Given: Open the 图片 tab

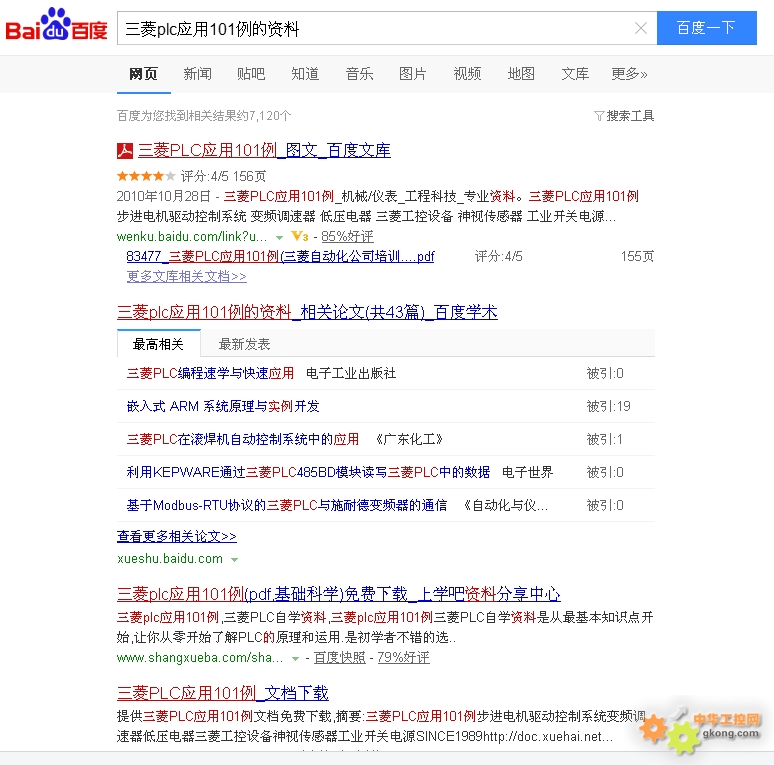Looking at the screenshot, I should (x=413, y=74).
